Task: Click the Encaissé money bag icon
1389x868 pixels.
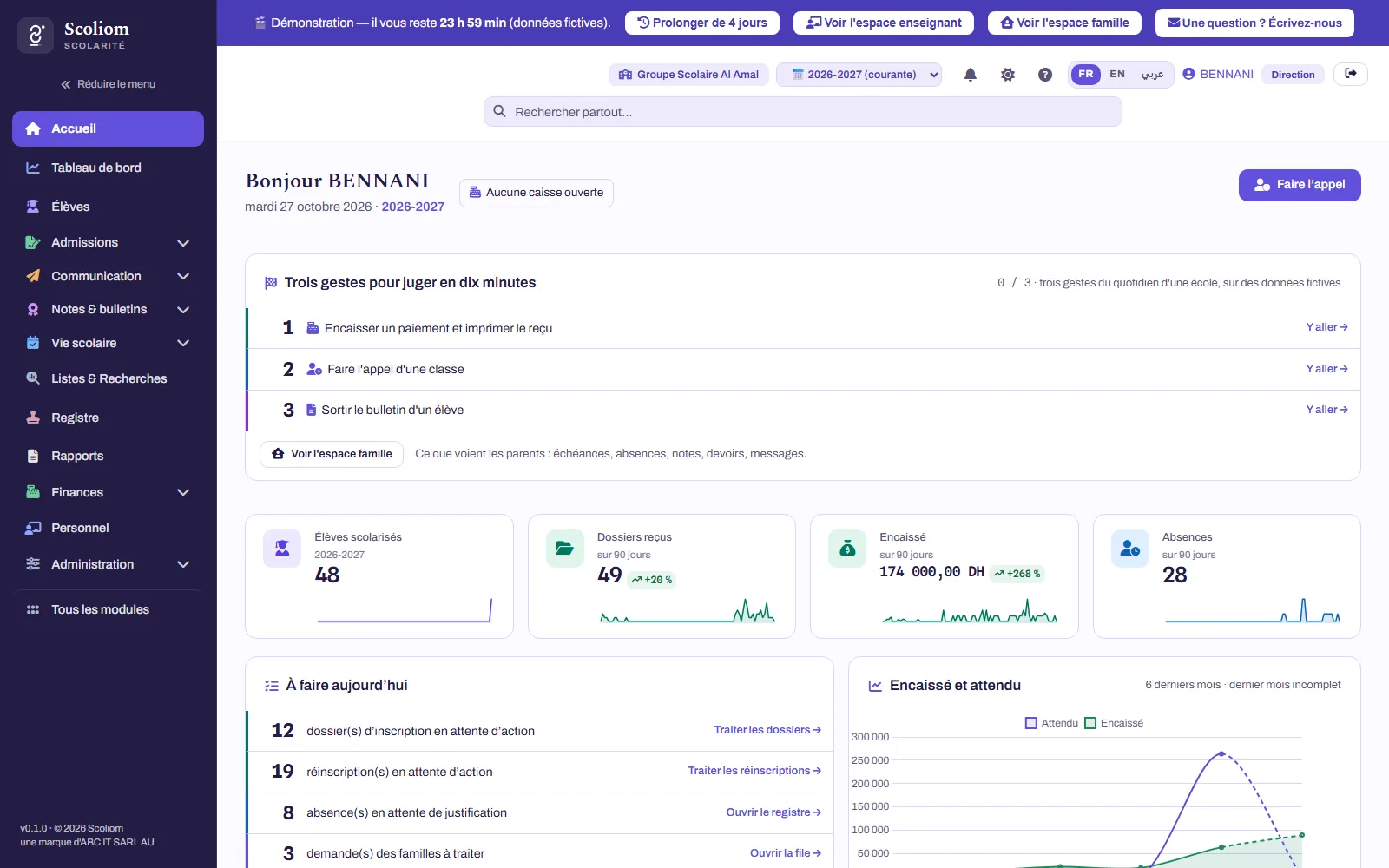Action: 847,549
